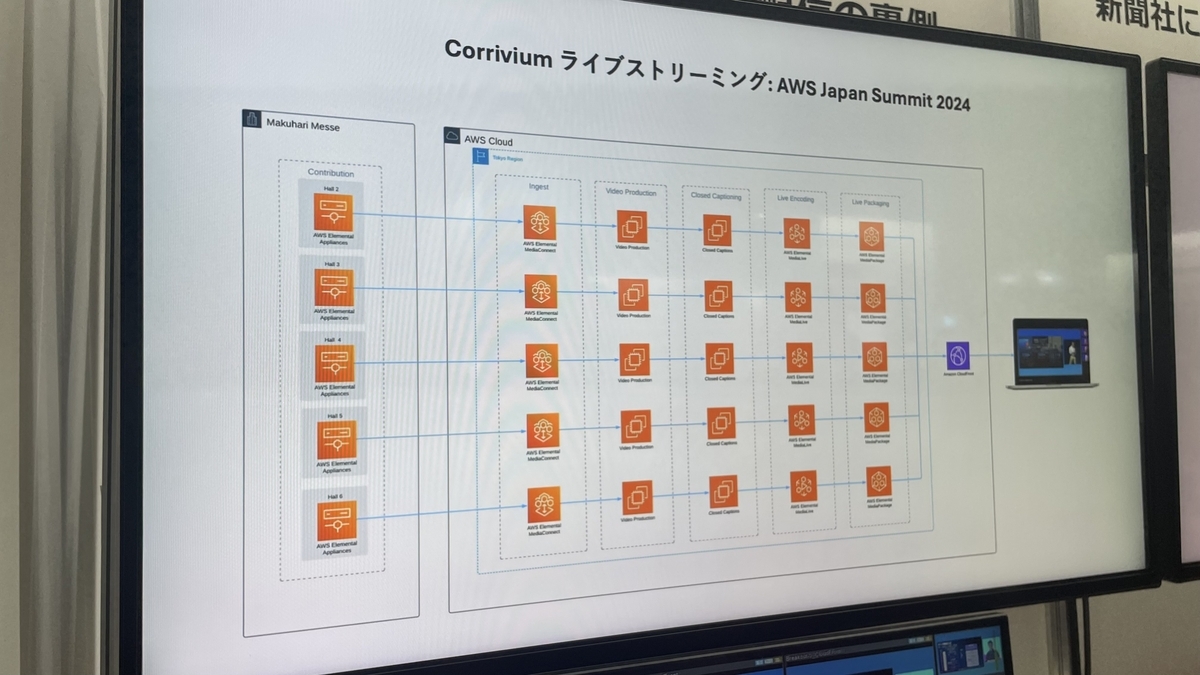
Task: Click the Closed Captions icon in the Hall 6 row
Action: (724, 492)
